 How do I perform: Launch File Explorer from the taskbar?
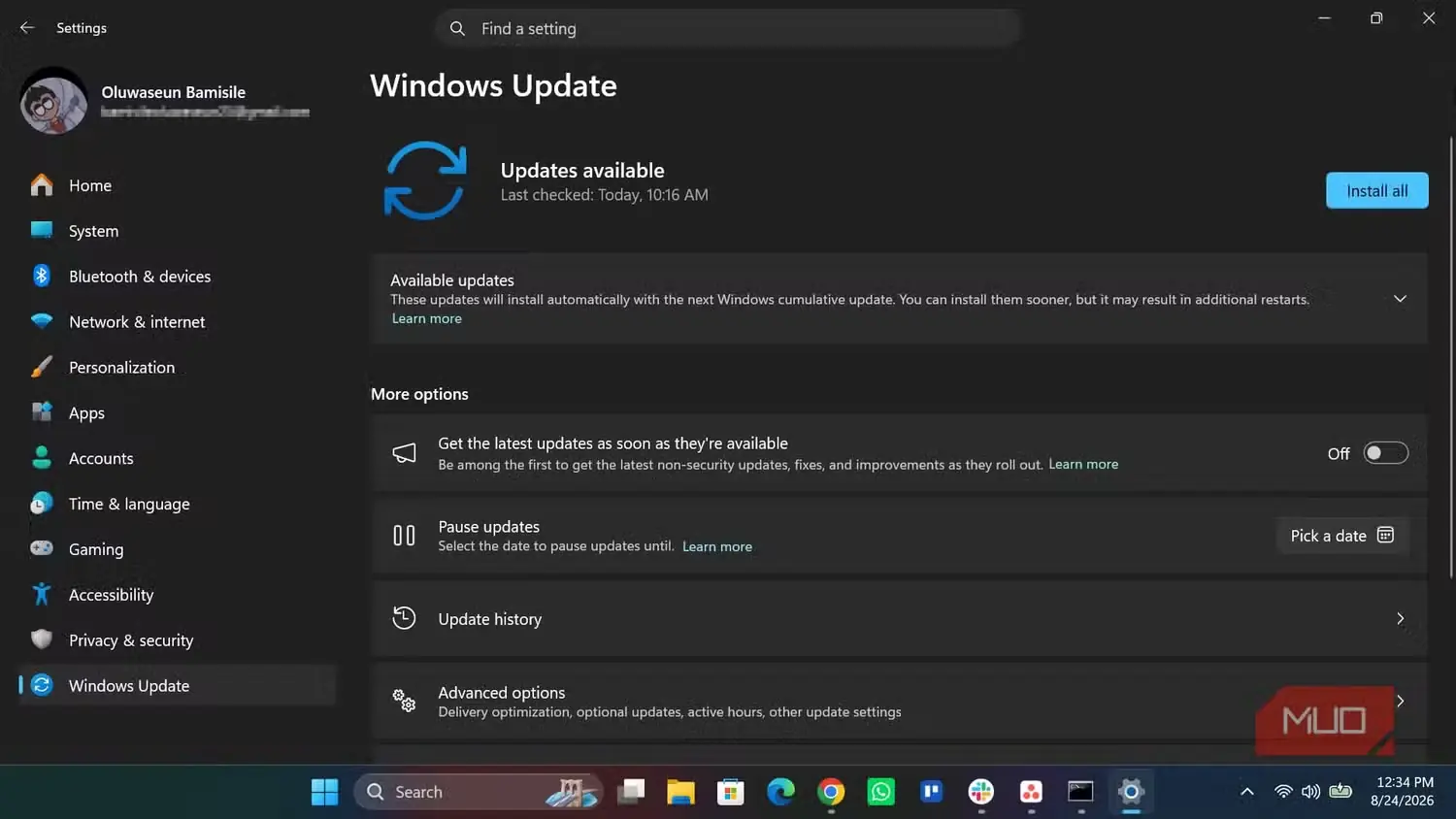[680, 793]
